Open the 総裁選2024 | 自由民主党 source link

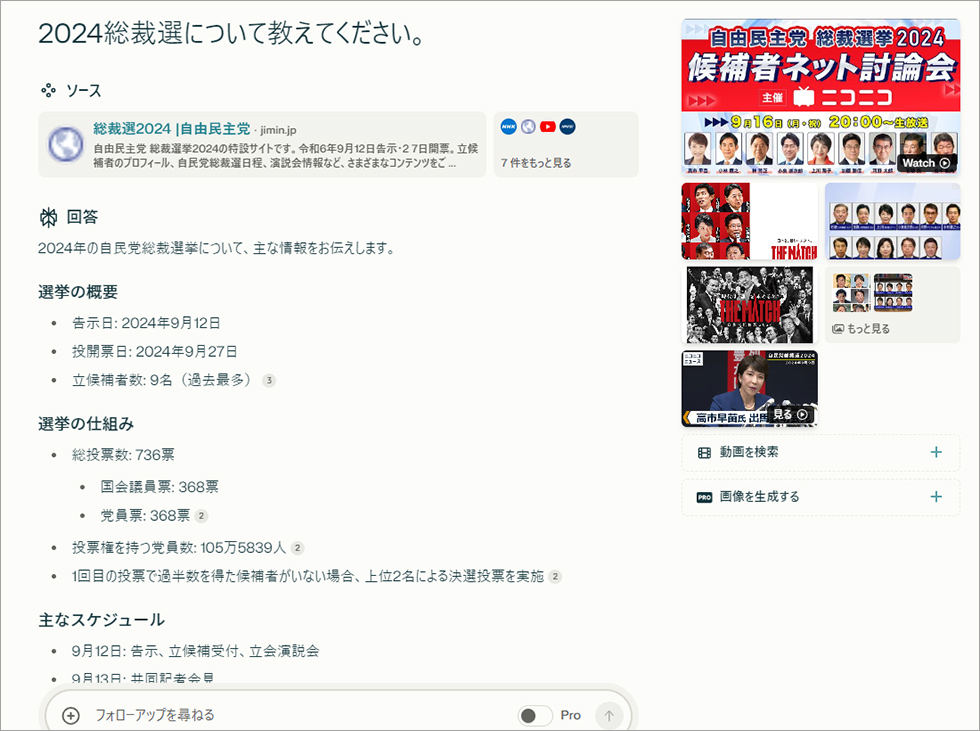pos(171,129)
